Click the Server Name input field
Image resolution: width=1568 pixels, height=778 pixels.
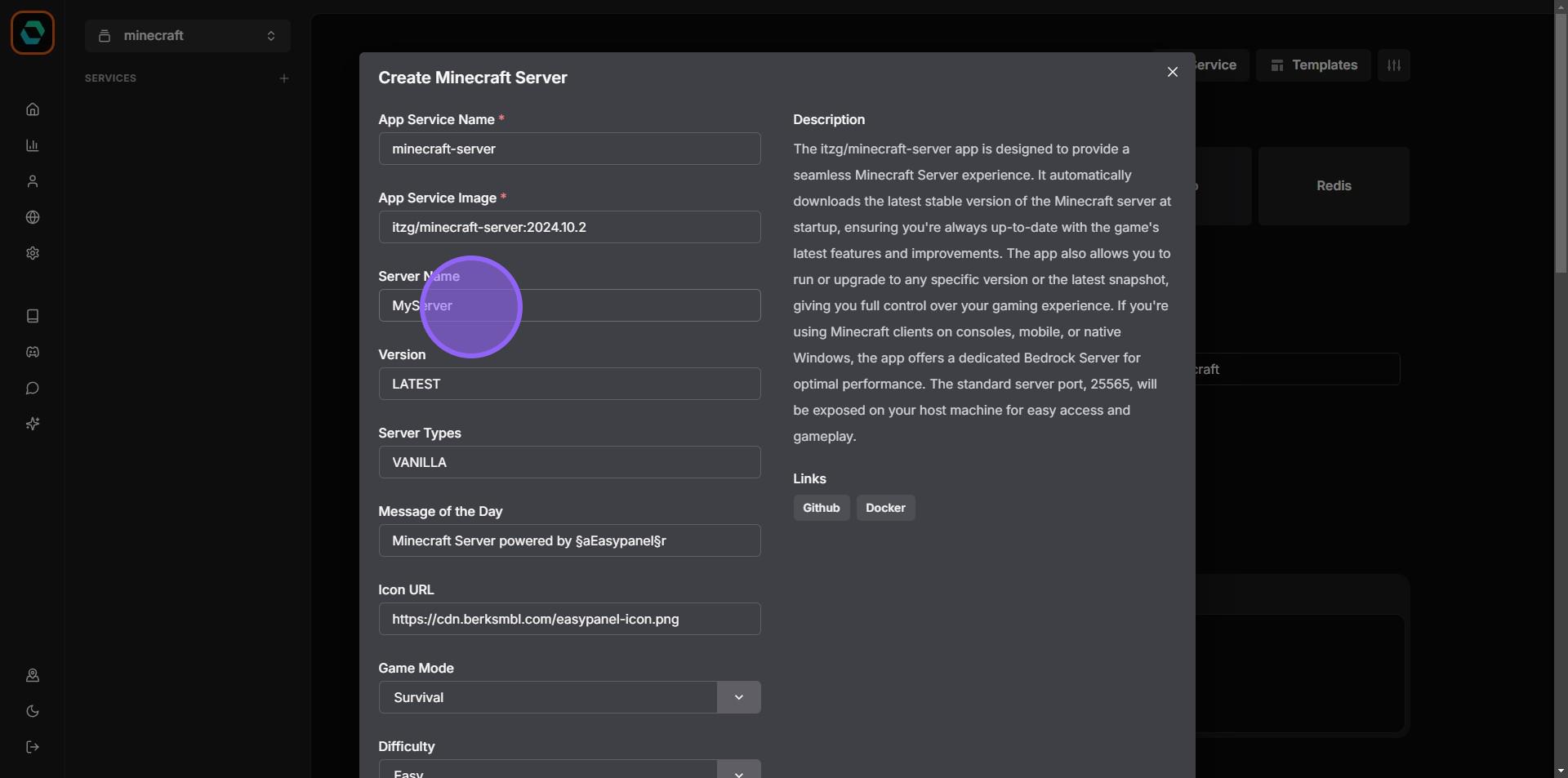569,305
